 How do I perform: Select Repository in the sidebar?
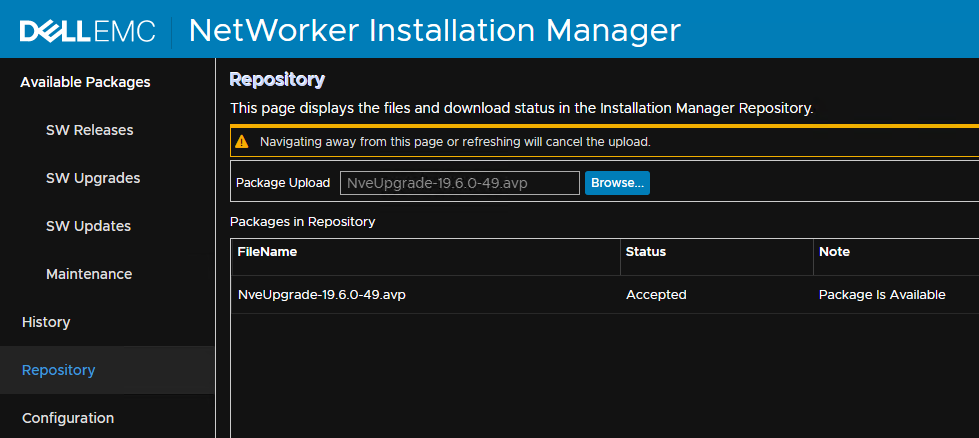[x=59, y=370]
